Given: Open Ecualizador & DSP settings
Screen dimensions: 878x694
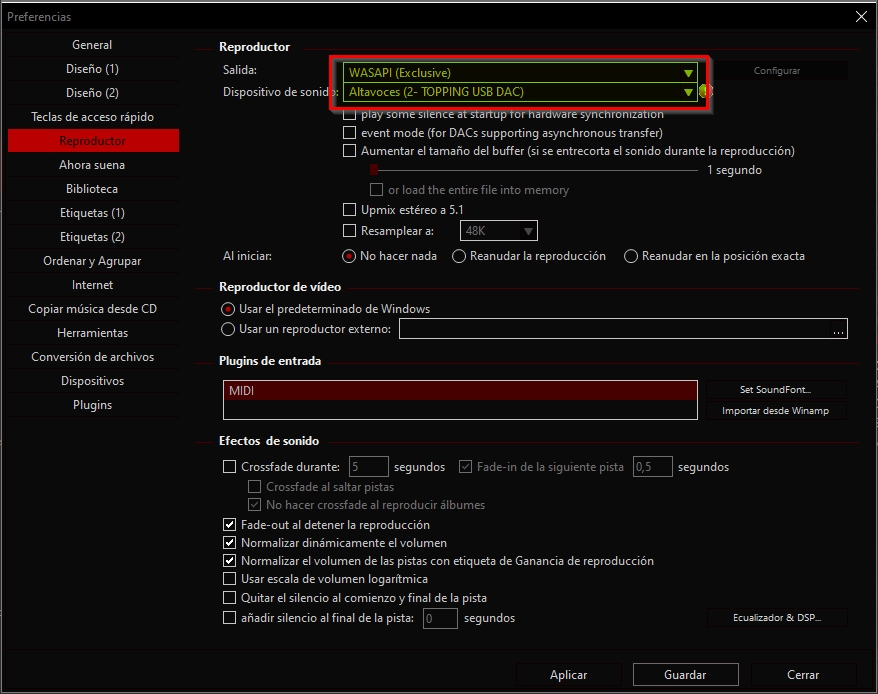Looking at the screenshot, I should [777, 617].
